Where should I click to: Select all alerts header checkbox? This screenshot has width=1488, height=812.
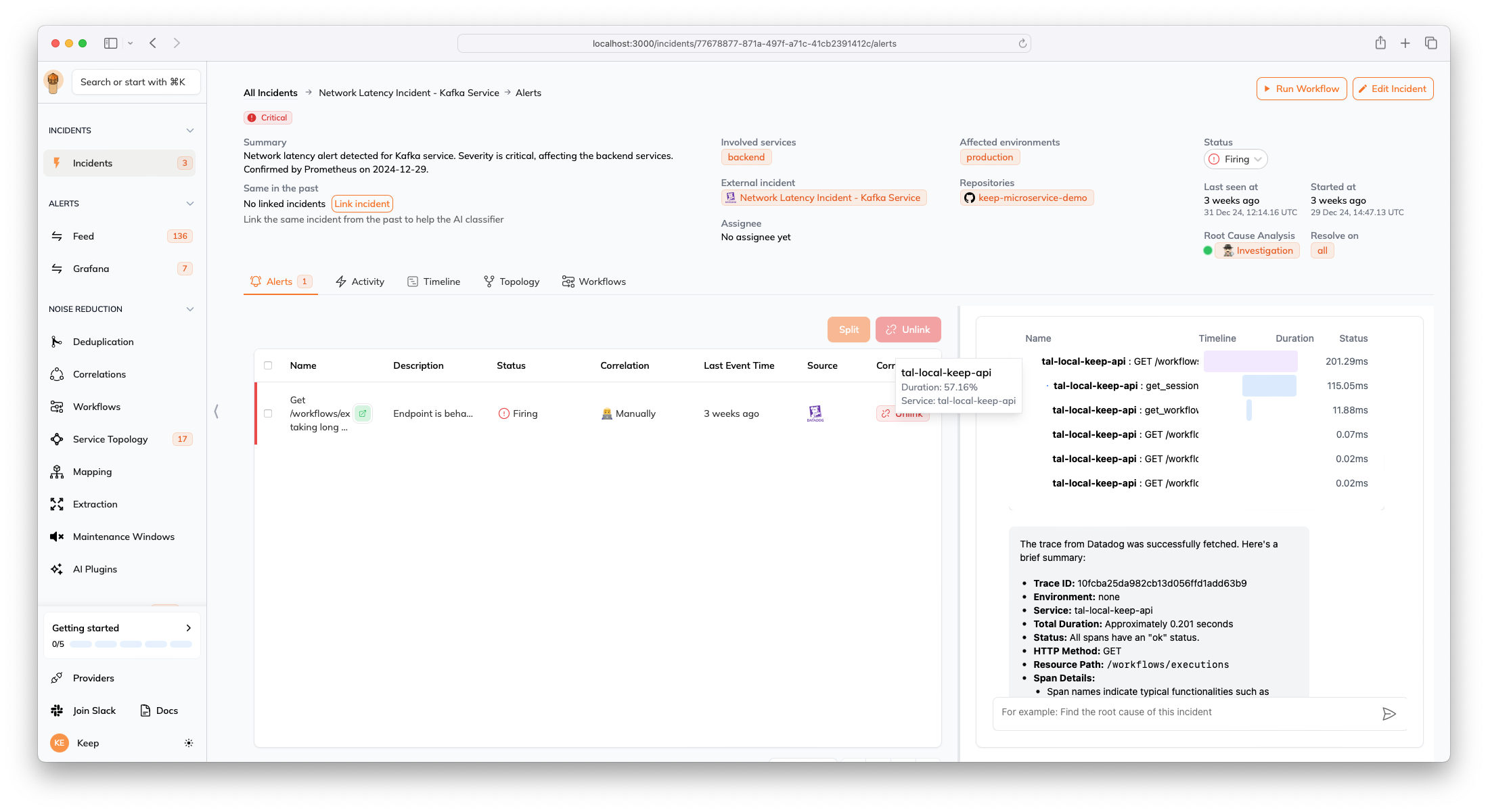coord(268,365)
